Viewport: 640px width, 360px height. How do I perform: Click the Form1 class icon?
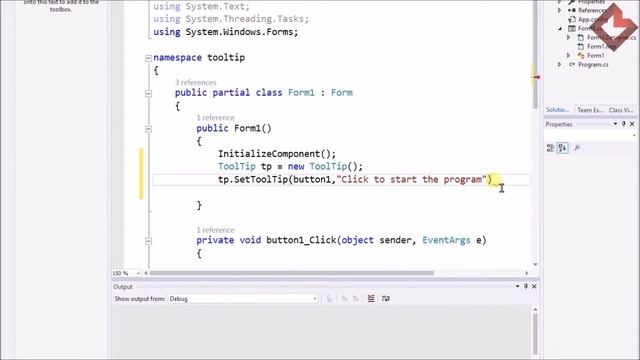pyautogui.click(x=581, y=56)
